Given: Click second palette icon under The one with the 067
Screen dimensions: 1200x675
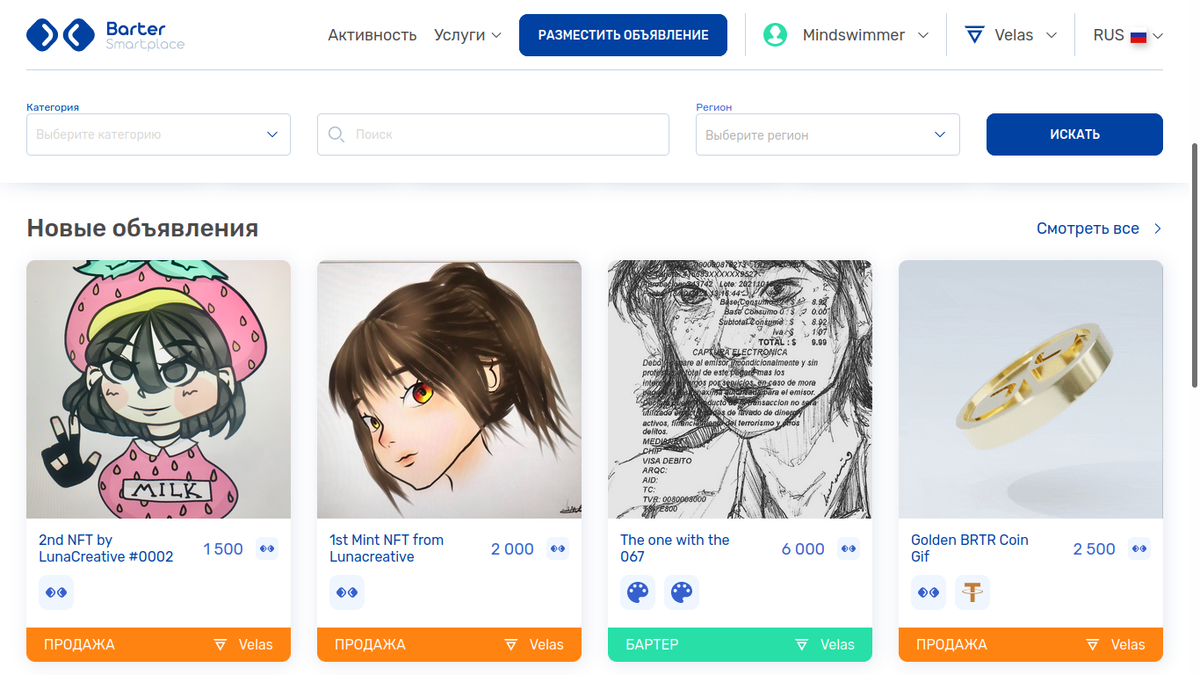Looking at the screenshot, I should click(682, 592).
